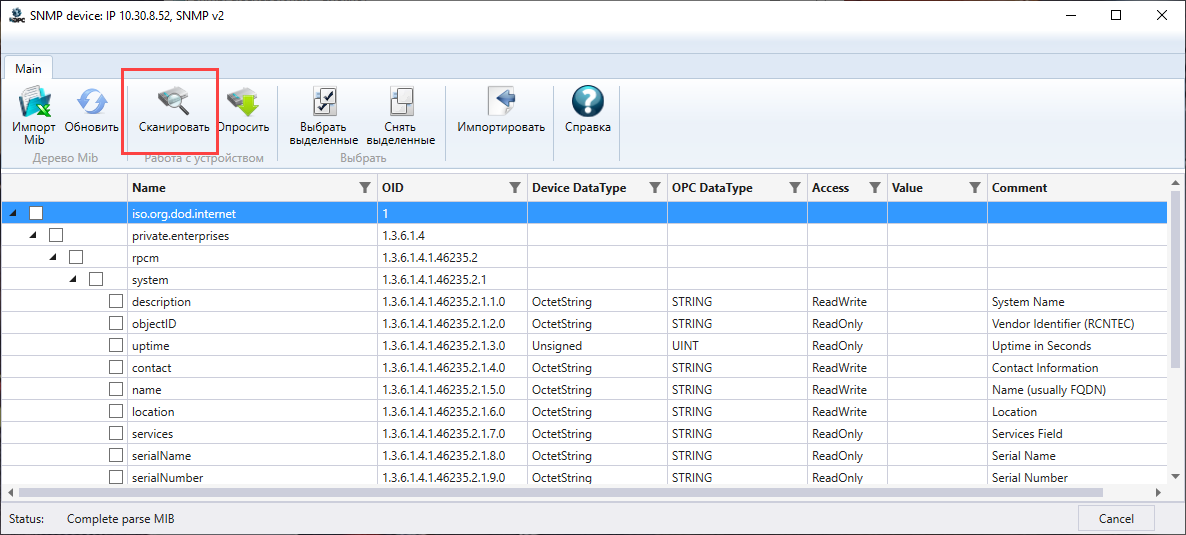Screen dimensions: 1186x535
Task: Collapse the rpcm tree node
Action: coord(53,258)
